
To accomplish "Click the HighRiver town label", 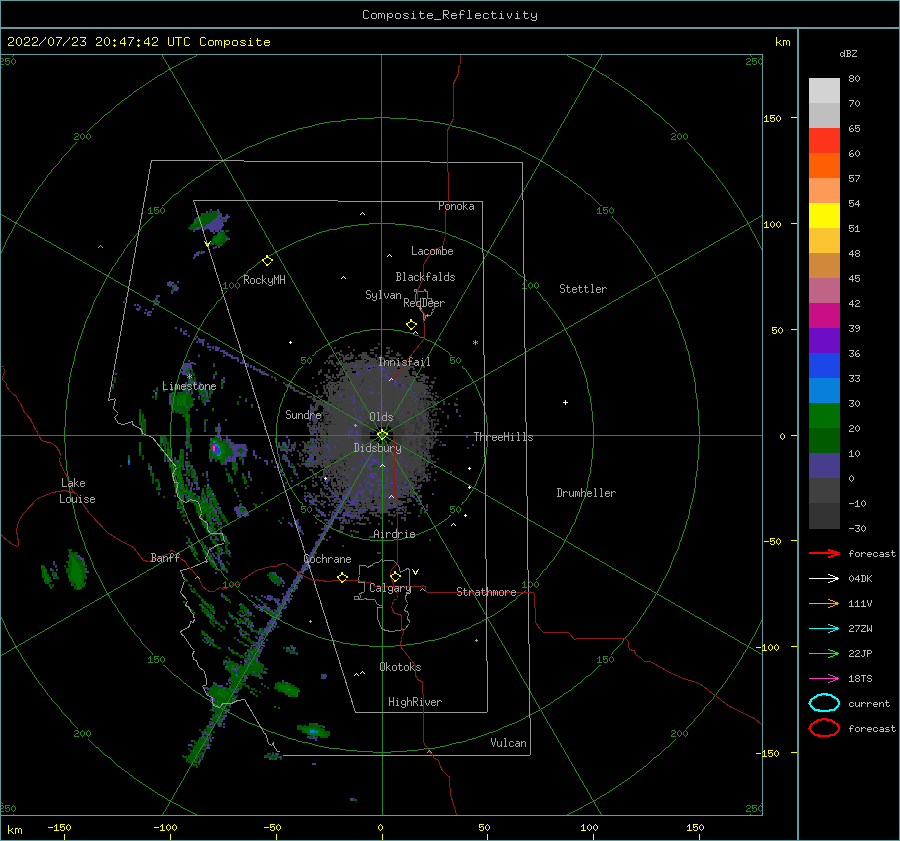I will pyautogui.click(x=415, y=702).
